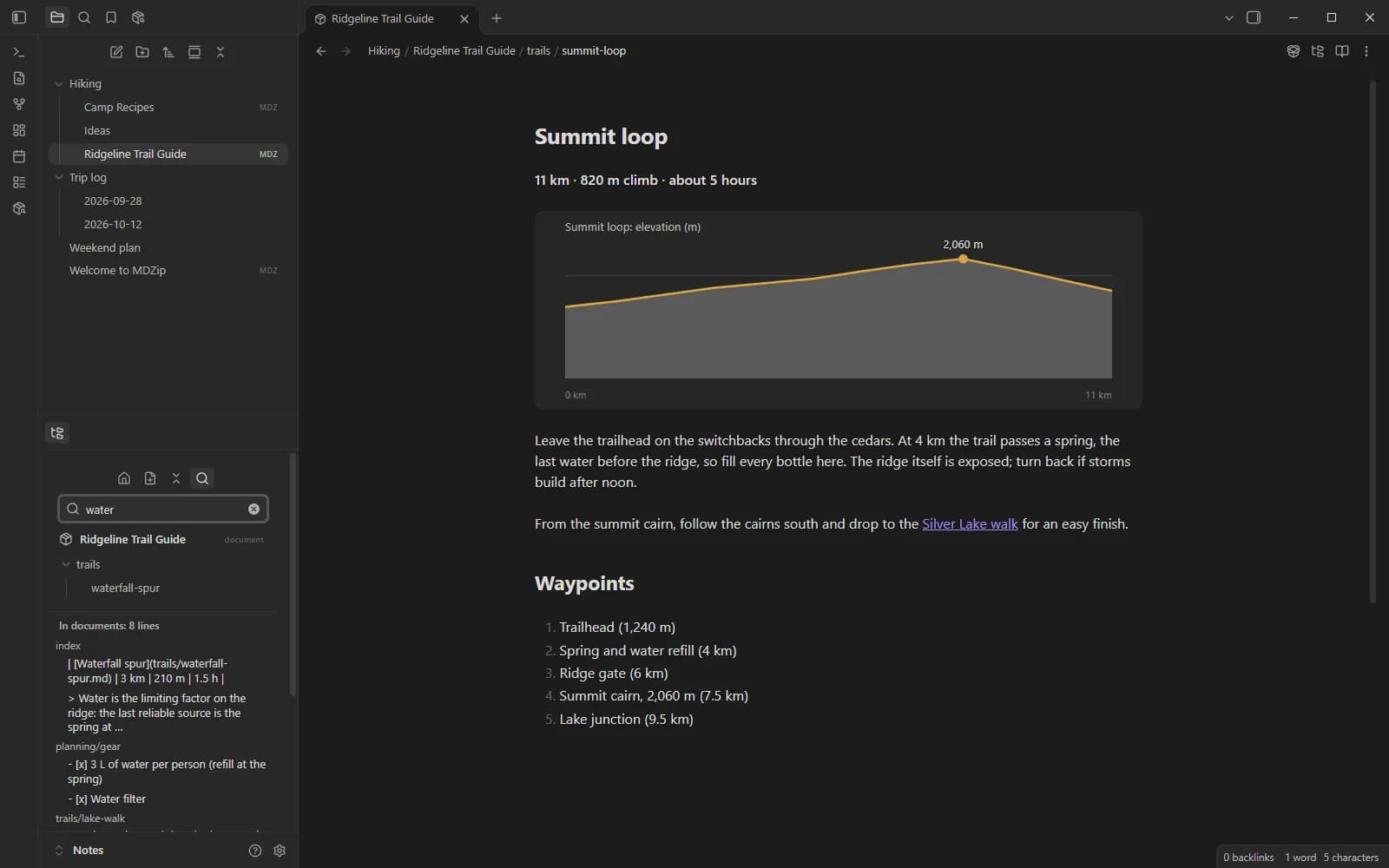The image size is (1389, 868).
Task: Open the More options vertical dots
Action: 1366,51
